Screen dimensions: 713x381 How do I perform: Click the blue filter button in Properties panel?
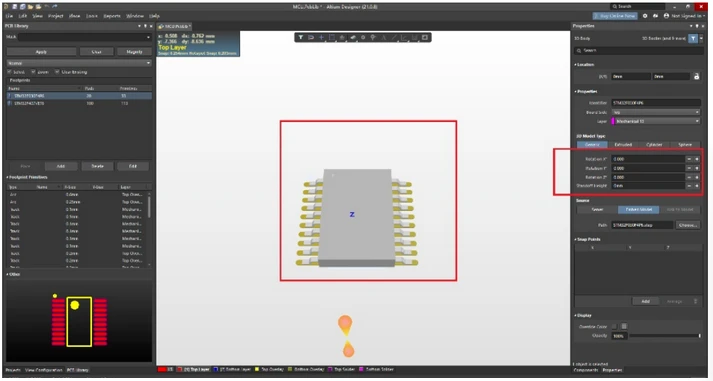693,39
